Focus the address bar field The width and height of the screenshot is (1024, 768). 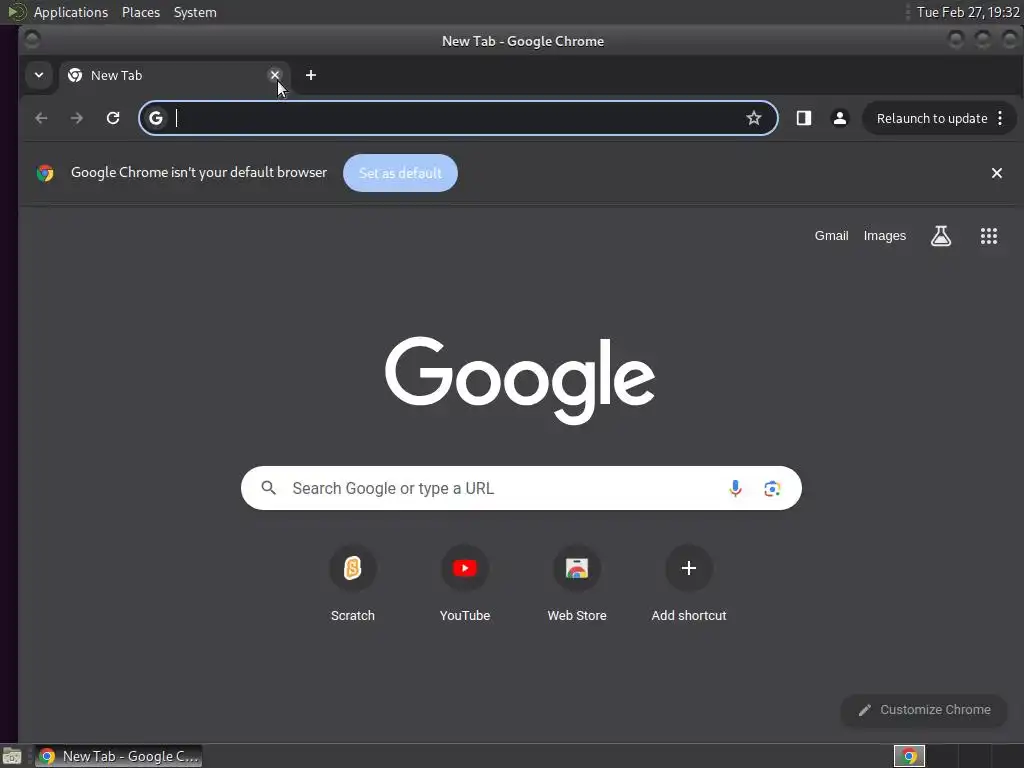click(x=458, y=118)
